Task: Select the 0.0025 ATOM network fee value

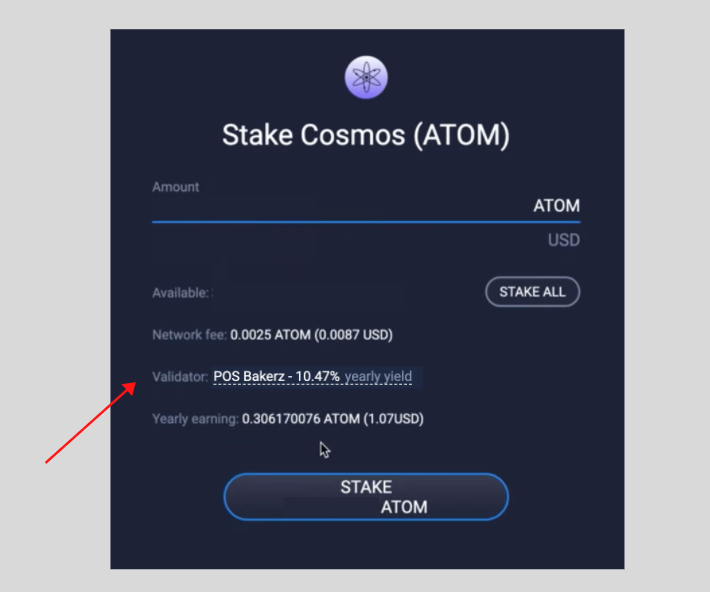Action: click(x=270, y=335)
